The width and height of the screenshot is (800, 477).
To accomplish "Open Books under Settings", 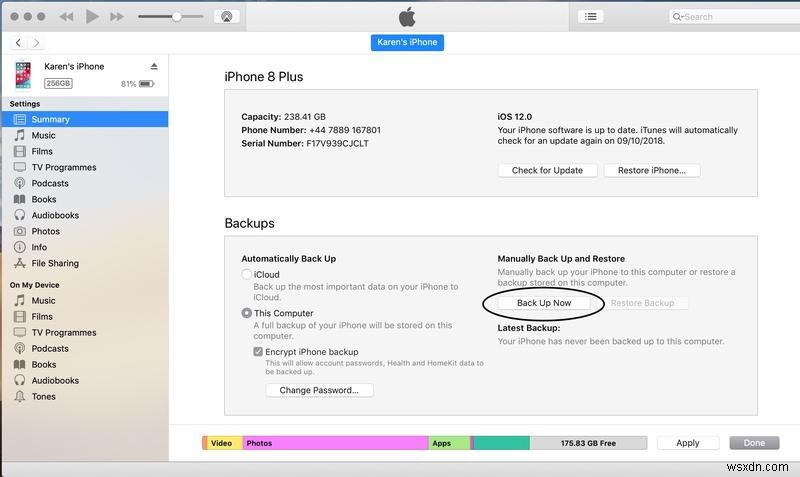I will pyautogui.click(x=44, y=199).
